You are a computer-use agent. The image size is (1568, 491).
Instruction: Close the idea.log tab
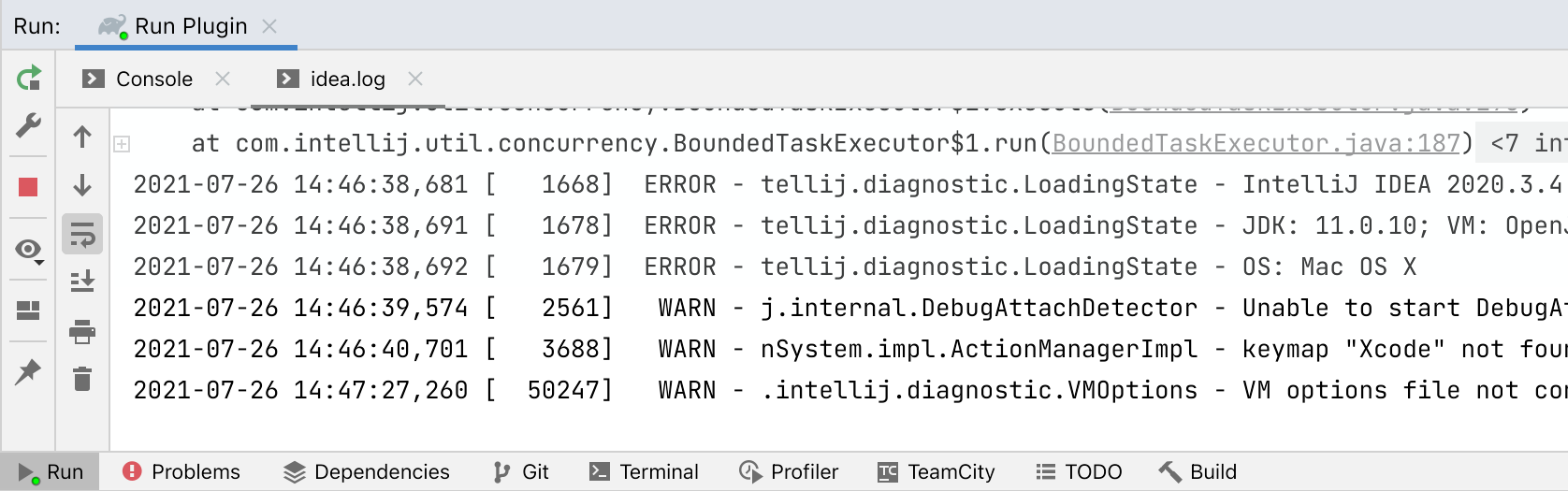415,79
